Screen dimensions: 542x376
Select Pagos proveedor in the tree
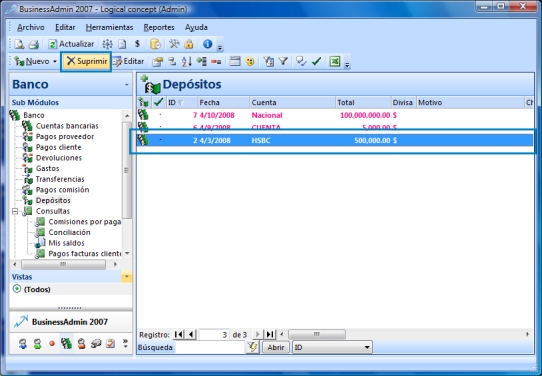(x=65, y=137)
